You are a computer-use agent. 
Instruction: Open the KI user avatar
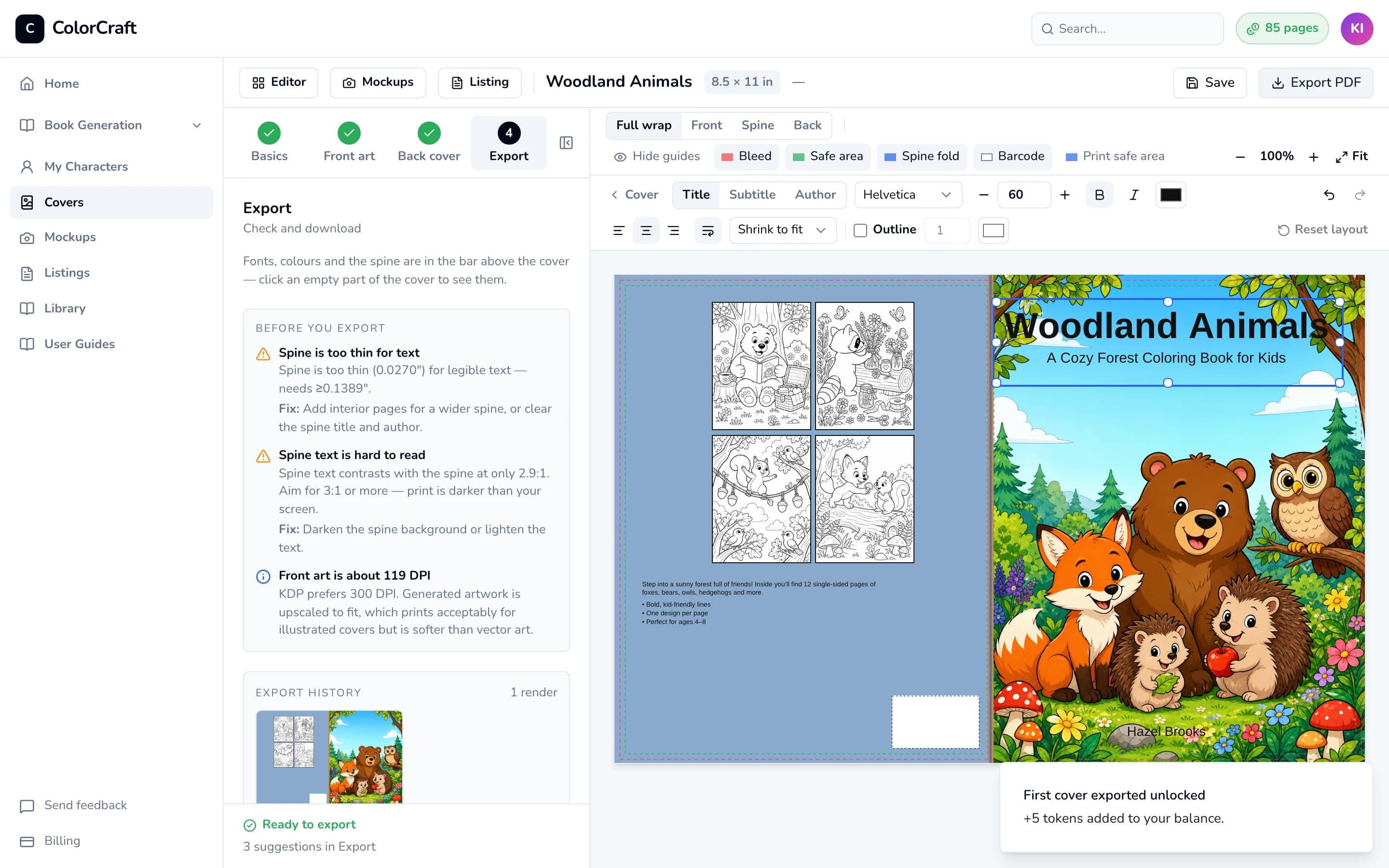[x=1357, y=29]
